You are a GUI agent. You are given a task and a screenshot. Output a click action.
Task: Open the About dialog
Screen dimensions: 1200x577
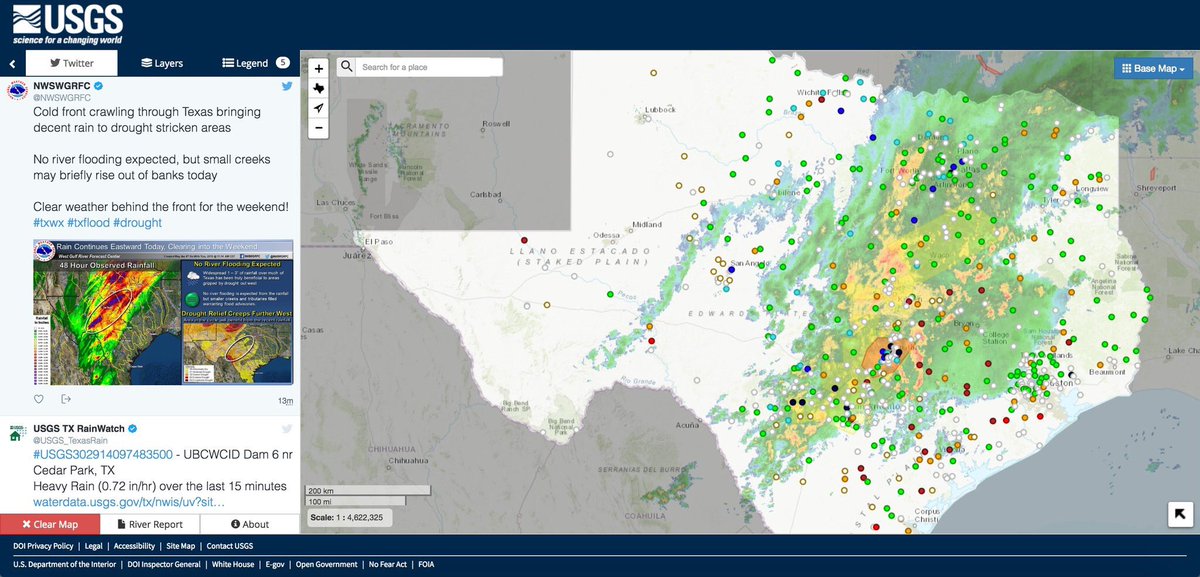point(250,524)
